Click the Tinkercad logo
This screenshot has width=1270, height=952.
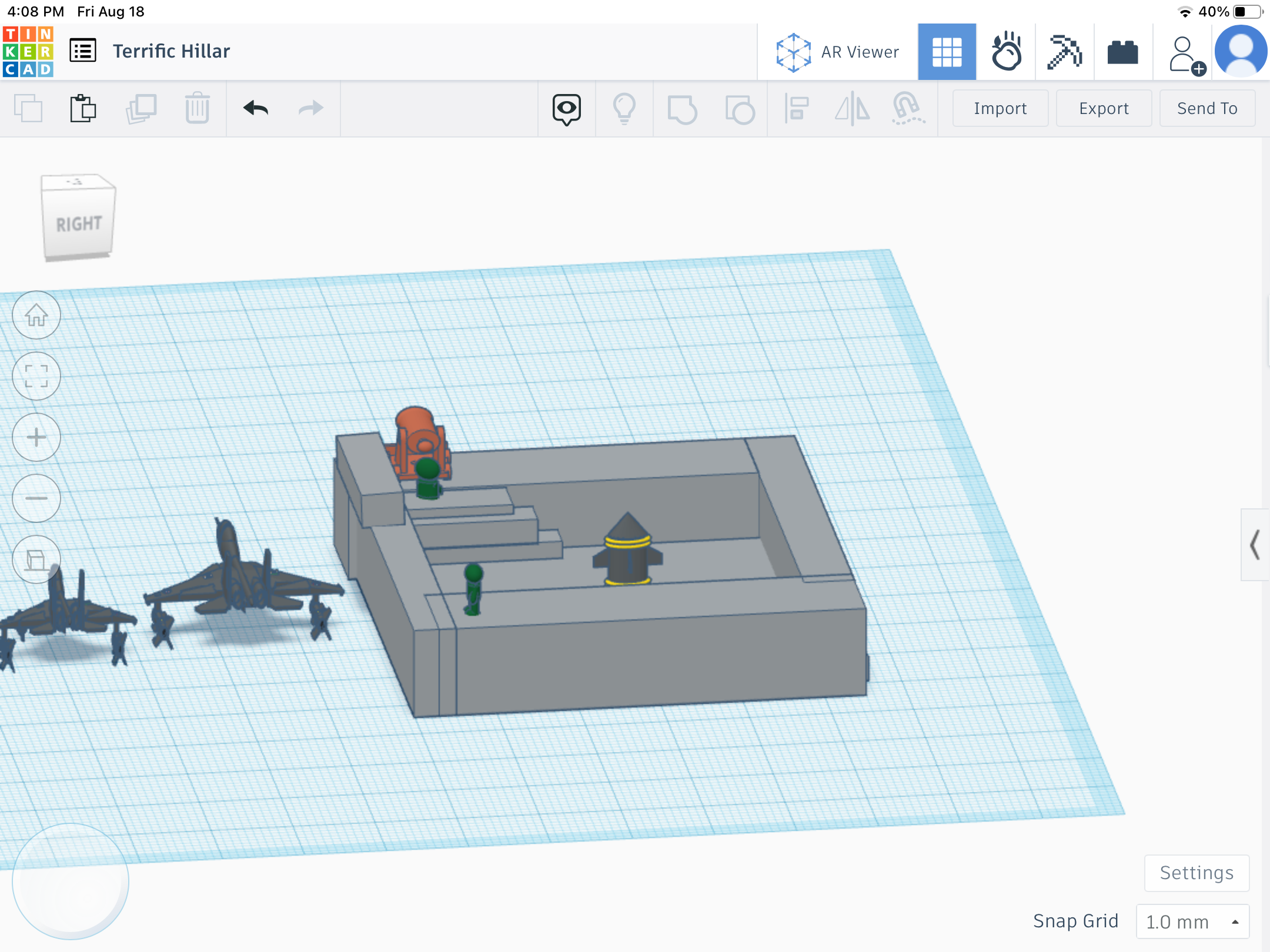[28, 52]
